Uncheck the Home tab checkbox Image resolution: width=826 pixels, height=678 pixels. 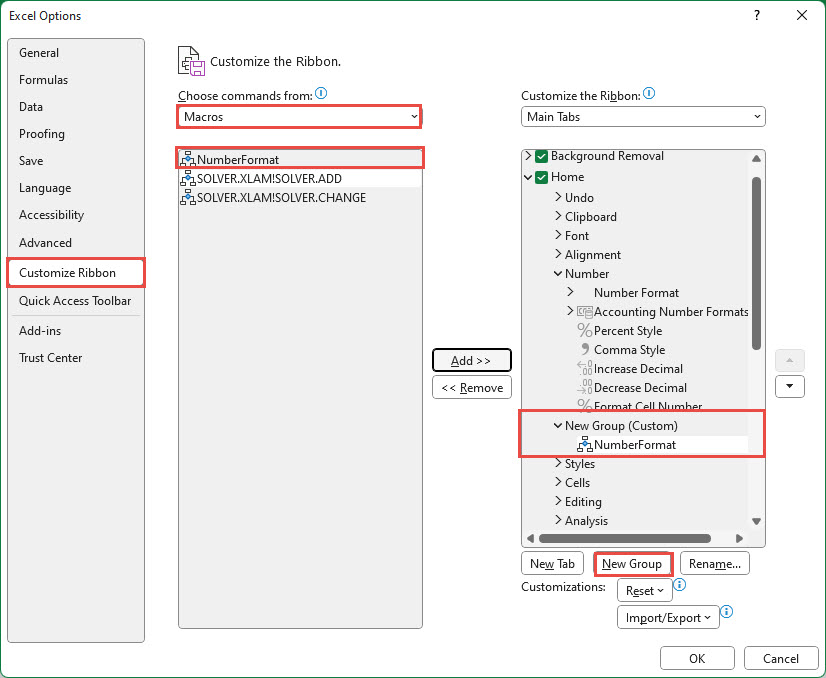[x=541, y=178]
